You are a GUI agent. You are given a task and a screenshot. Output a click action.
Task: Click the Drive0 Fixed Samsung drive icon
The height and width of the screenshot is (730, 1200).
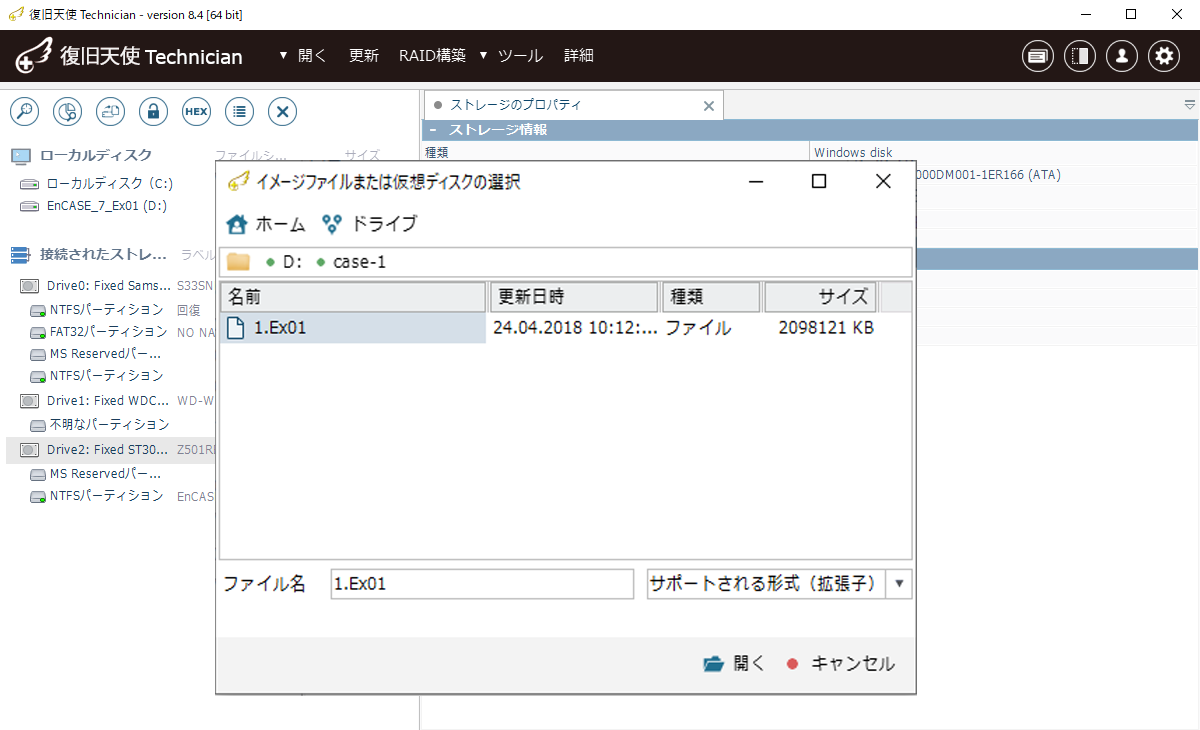pos(29,286)
